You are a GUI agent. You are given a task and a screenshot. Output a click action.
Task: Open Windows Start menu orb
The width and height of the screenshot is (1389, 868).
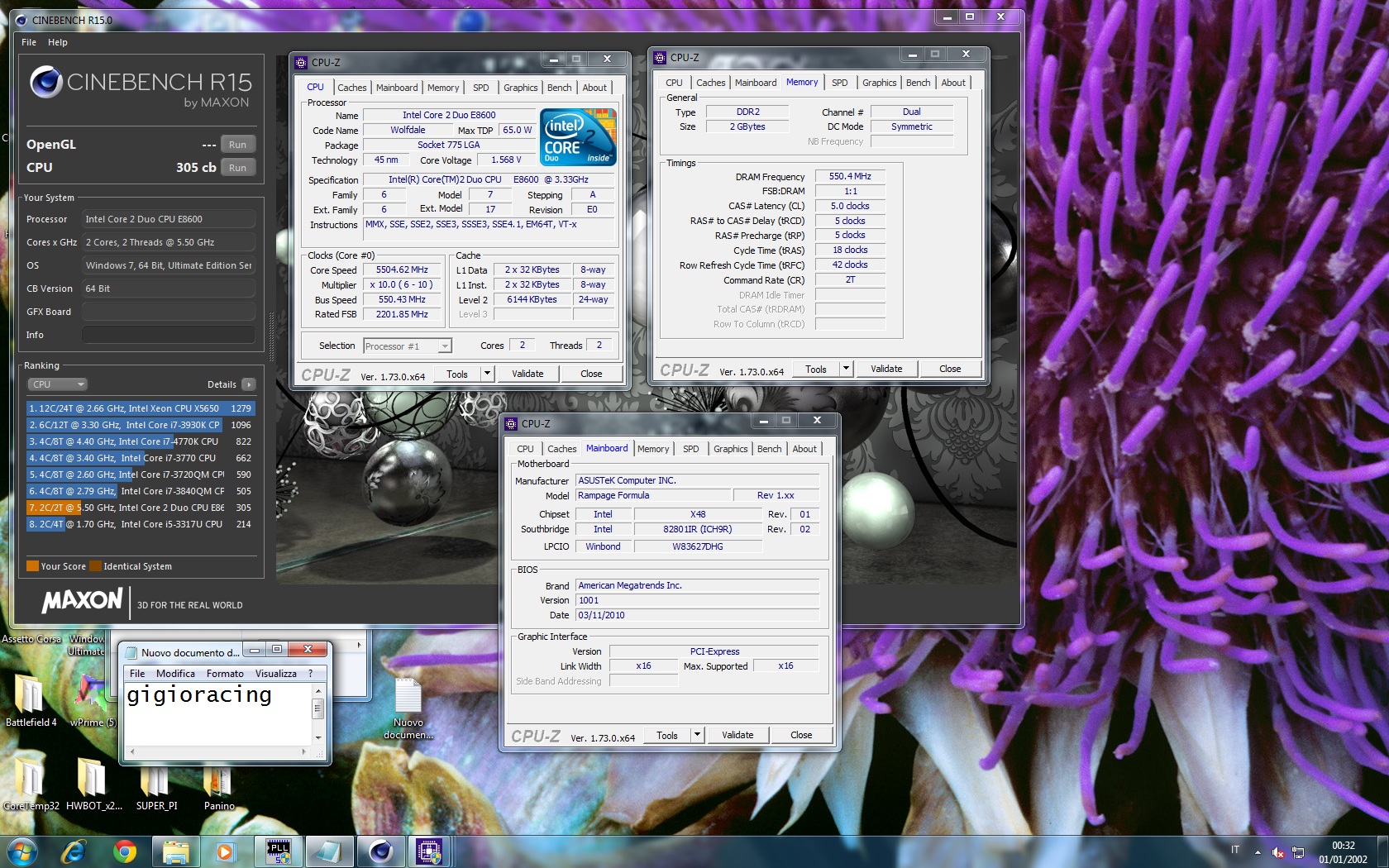click(21, 851)
